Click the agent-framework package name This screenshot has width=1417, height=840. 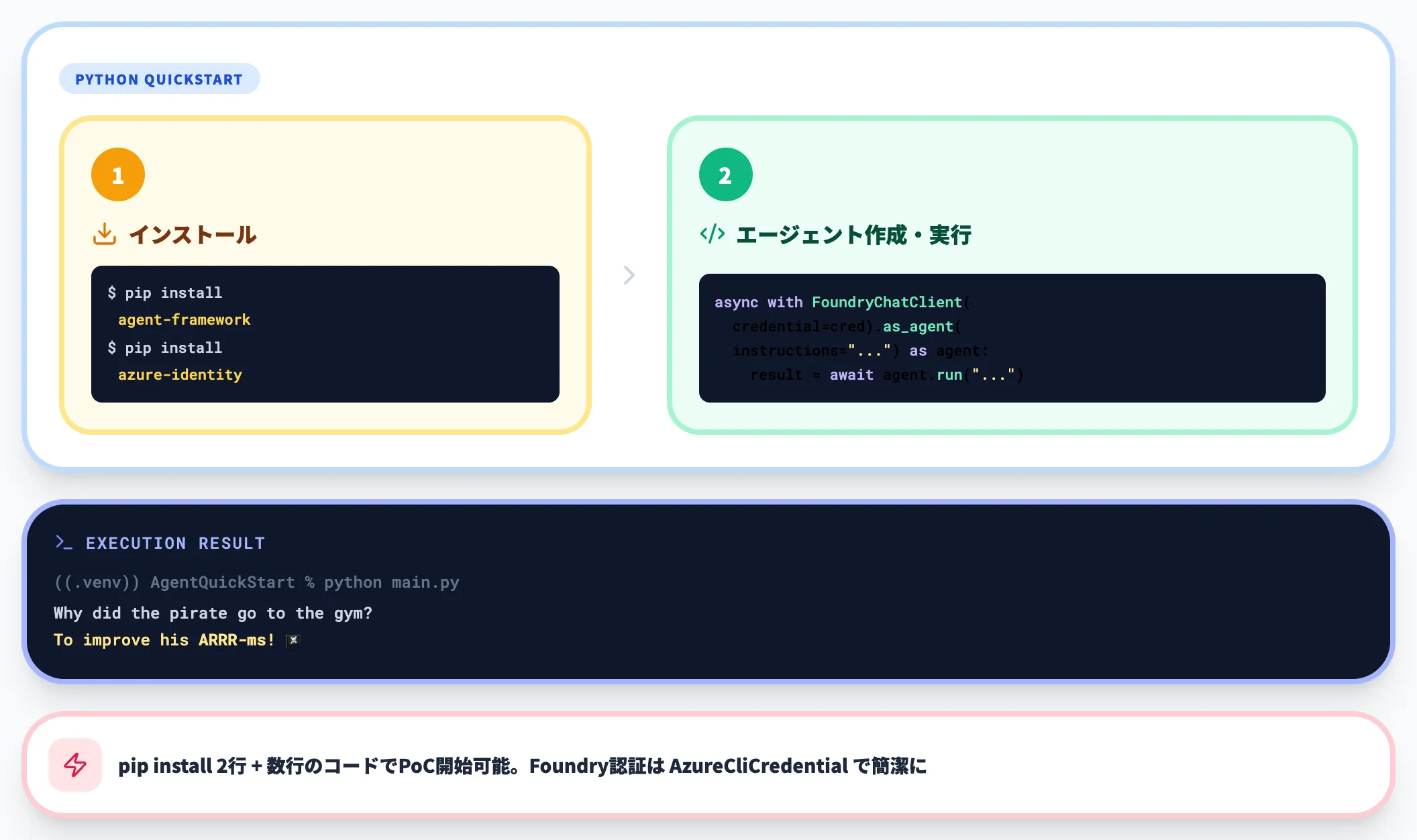point(184,320)
